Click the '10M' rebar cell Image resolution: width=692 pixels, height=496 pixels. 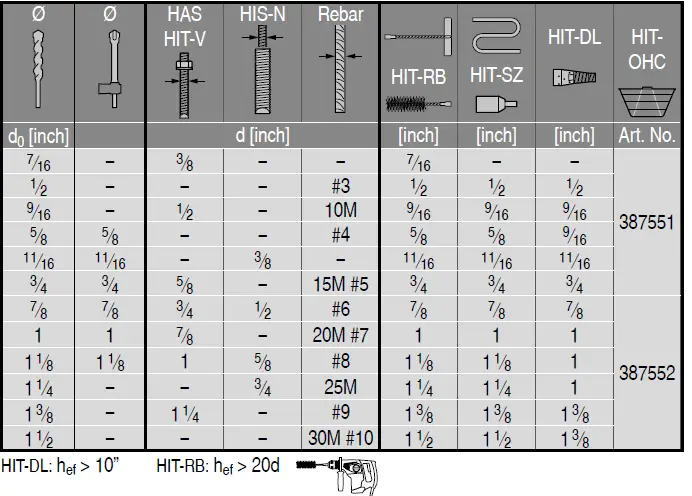340,210
